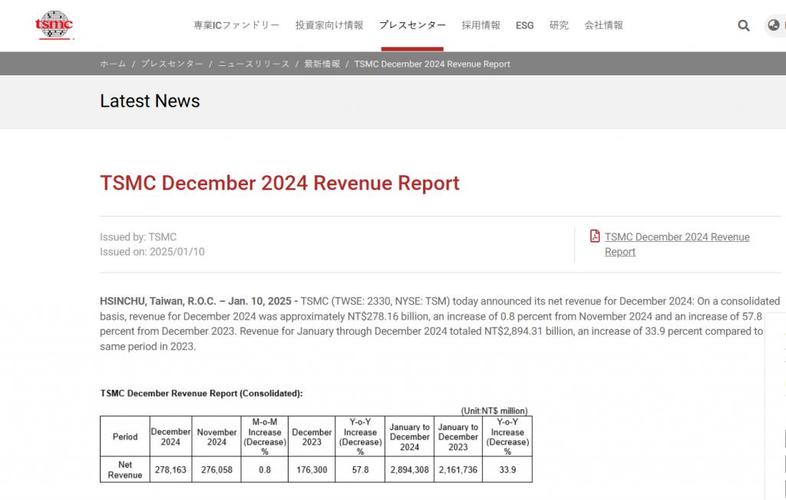Viewport: 786px width, 500px height.
Task: Click the 276,058 table cell
Action: click(x=217, y=470)
